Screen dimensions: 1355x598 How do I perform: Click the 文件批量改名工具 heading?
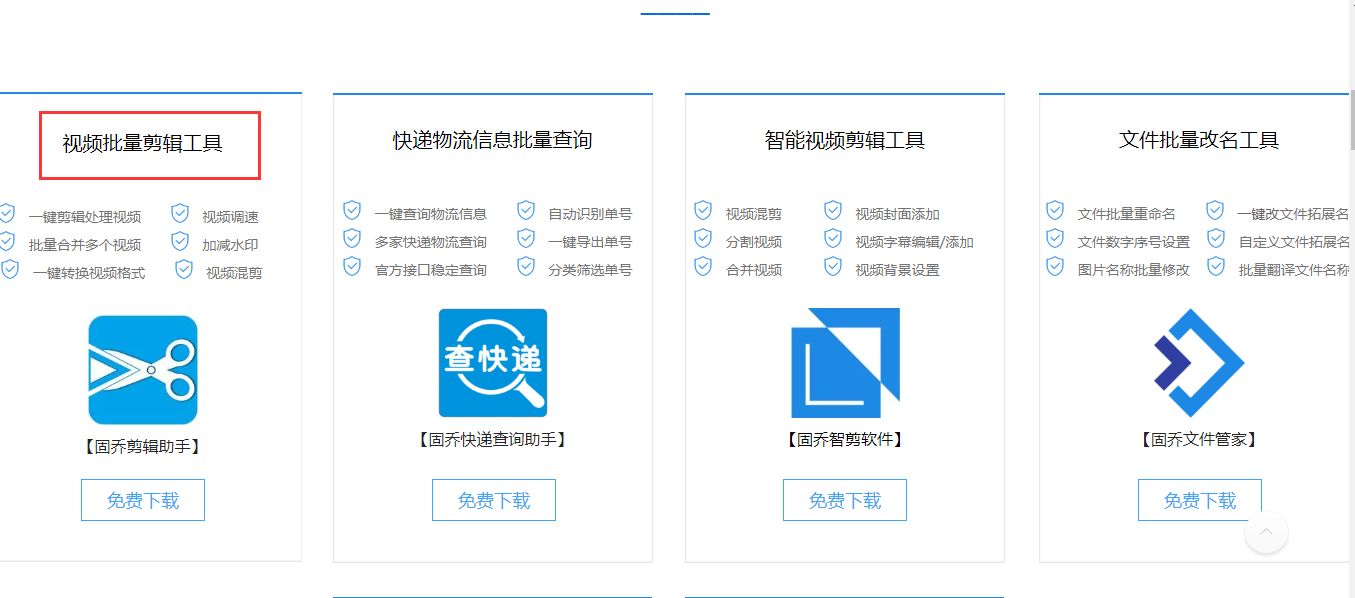point(1199,140)
